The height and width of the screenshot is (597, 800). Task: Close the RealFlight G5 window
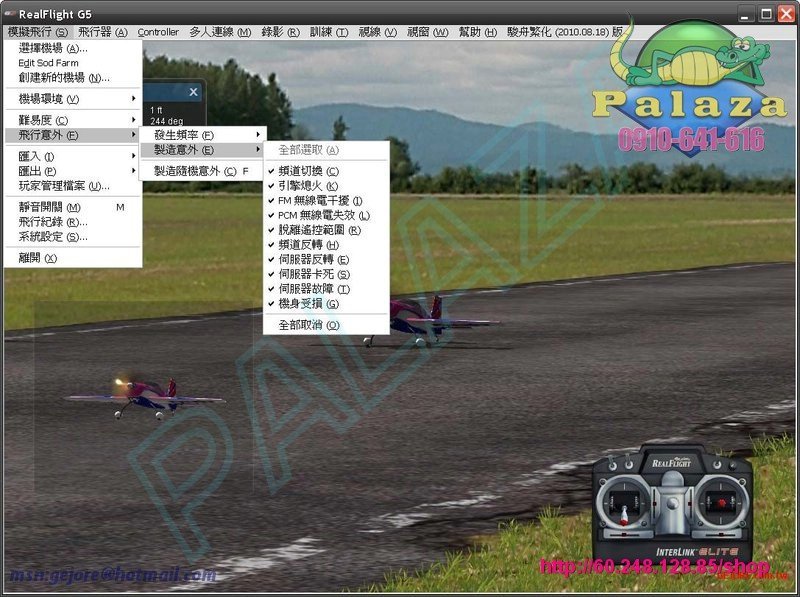[786, 14]
